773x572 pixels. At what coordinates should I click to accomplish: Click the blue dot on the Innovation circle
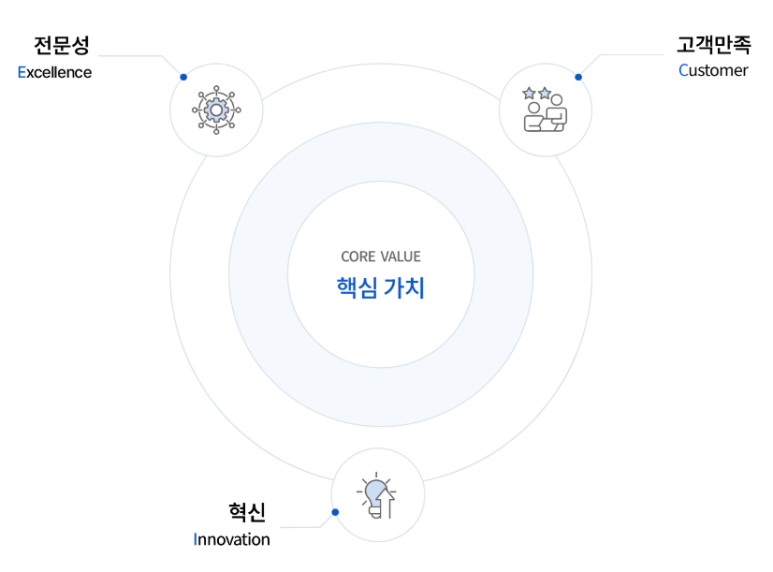point(335,512)
